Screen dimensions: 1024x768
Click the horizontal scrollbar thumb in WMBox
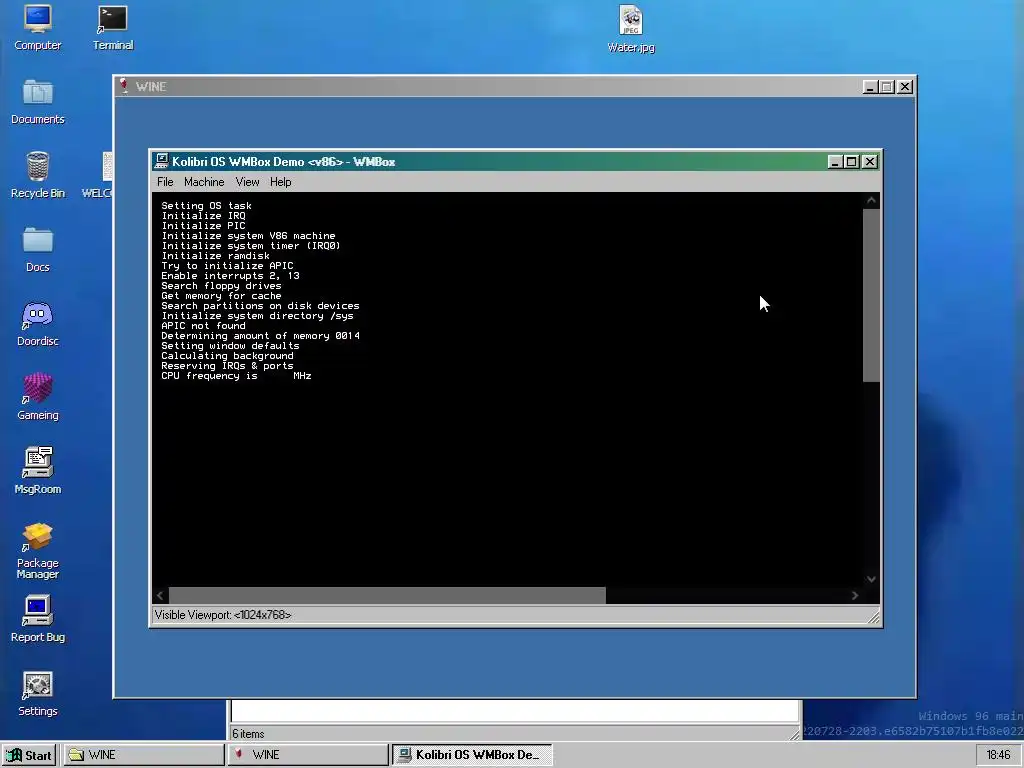click(x=387, y=596)
